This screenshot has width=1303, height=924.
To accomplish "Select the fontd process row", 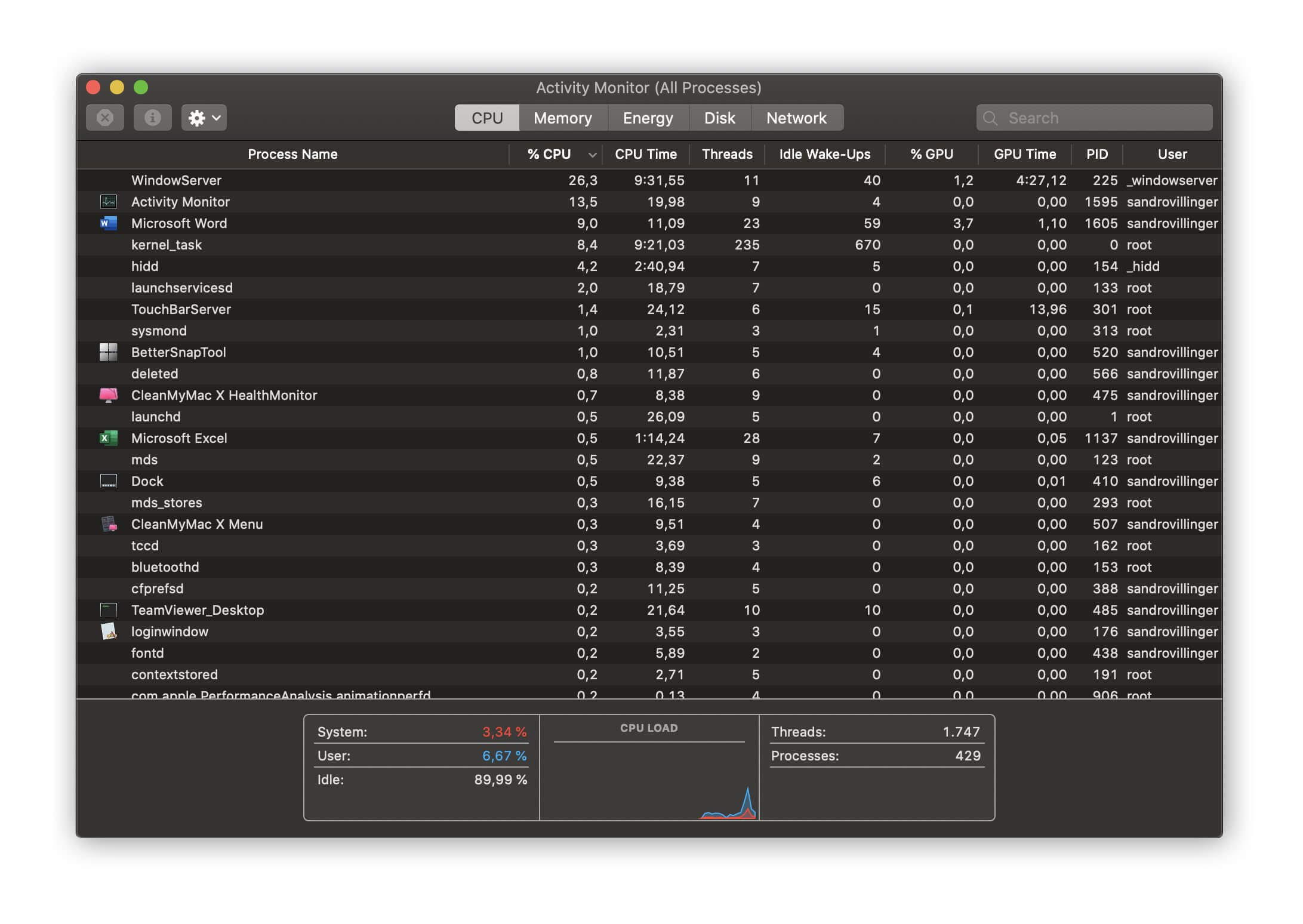I will (x=649, y=653).
